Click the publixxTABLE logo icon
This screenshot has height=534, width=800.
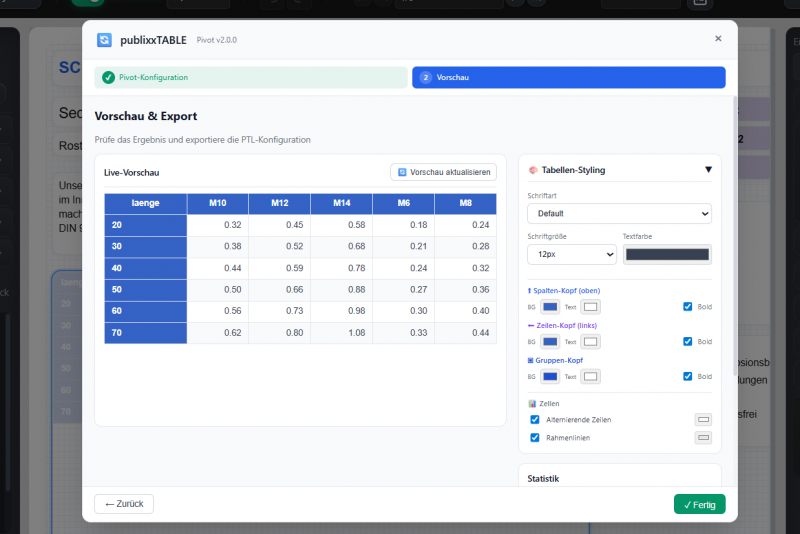click(104, 40)
